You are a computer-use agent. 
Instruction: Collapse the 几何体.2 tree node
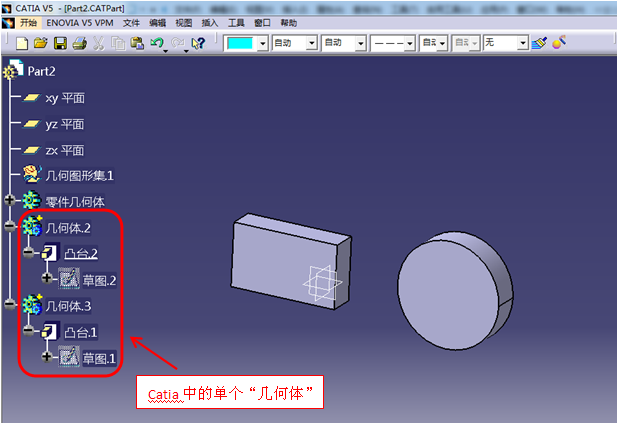[11, 227]
